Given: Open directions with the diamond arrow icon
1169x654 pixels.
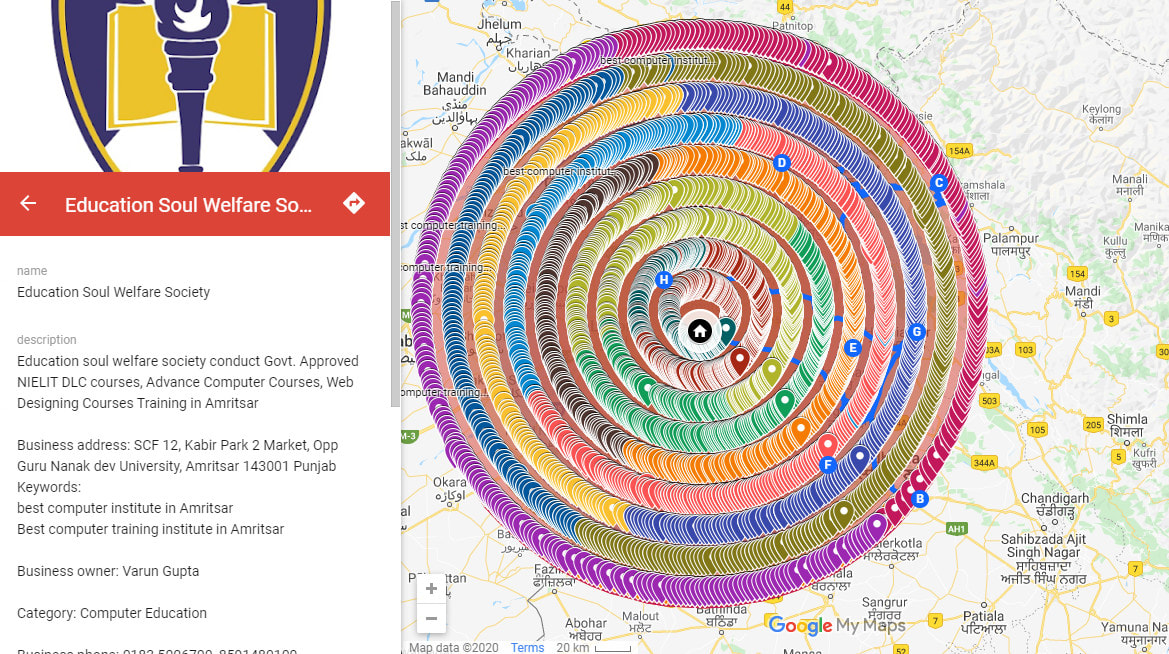Looking at the screenshot, I should (353, 203).
